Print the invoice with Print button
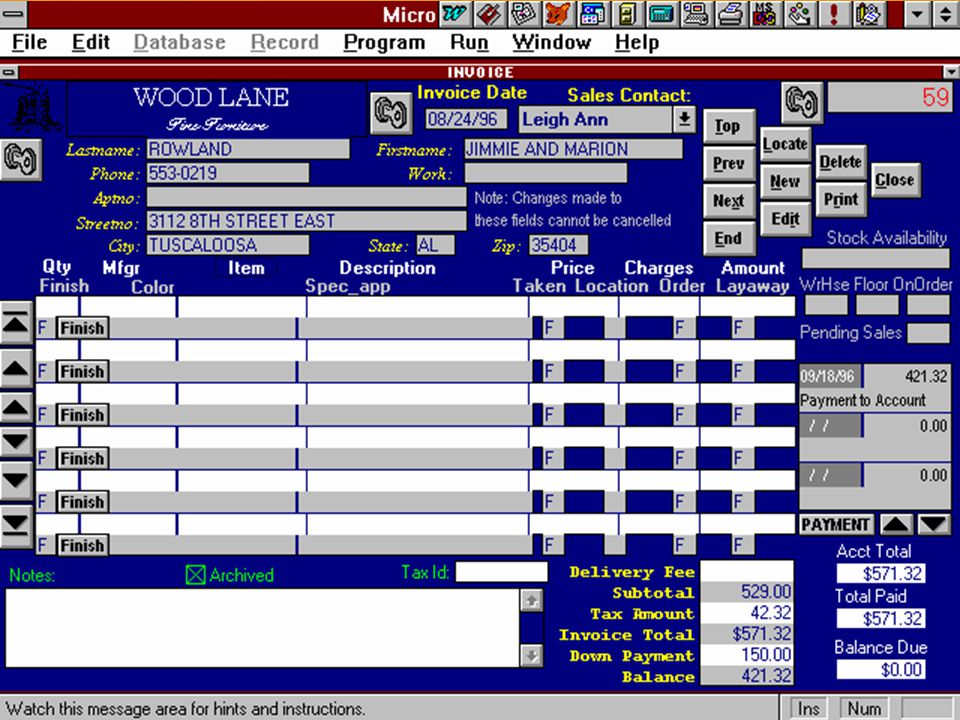The image size is (960, 720). click(x=841, y=200)
